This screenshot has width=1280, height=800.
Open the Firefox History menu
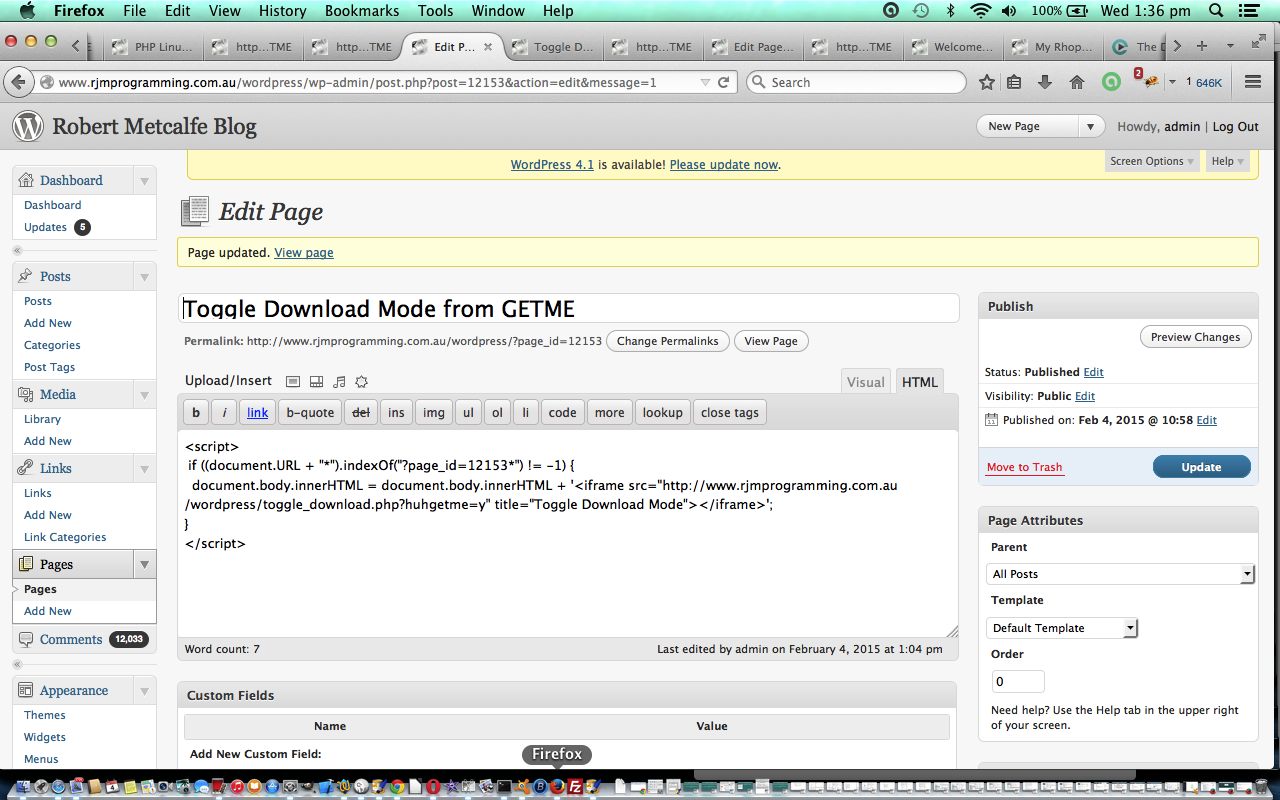282,11
